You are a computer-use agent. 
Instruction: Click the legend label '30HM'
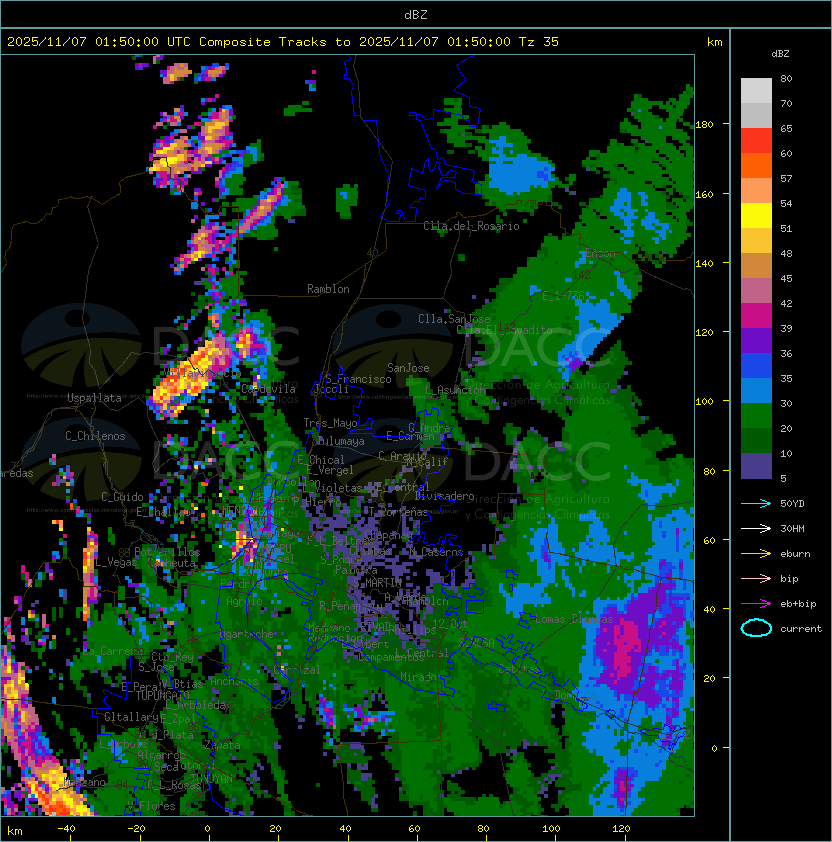792,528
